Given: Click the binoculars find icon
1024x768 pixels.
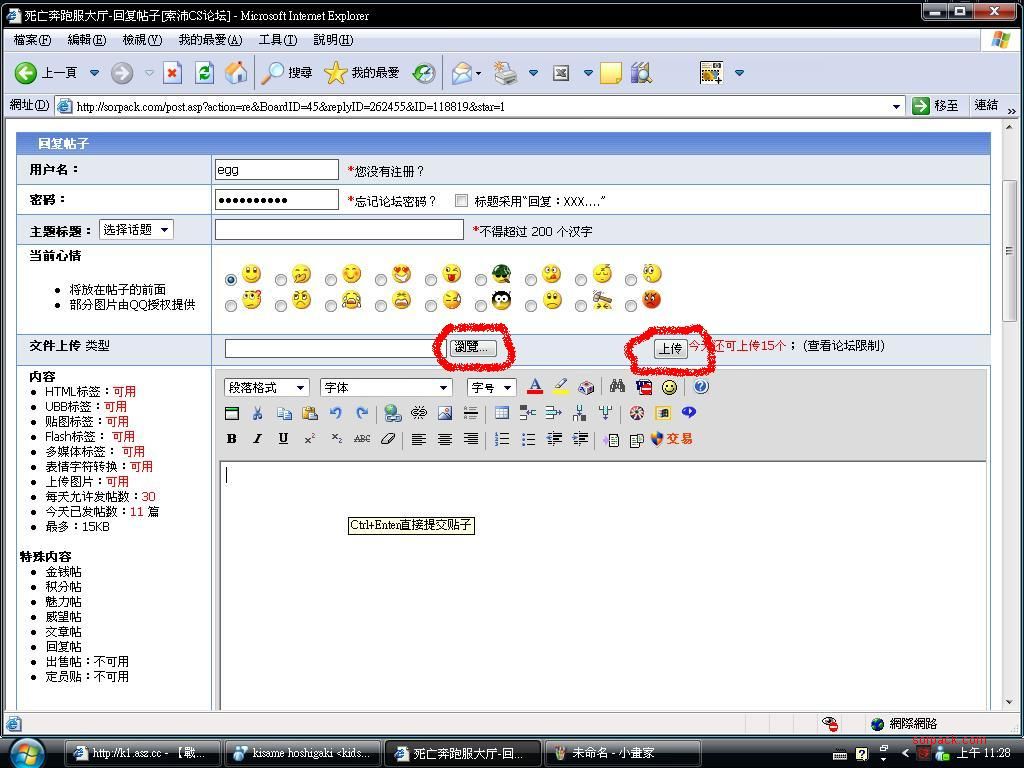Looking at the screenshot, I should (x=617, y=387).
